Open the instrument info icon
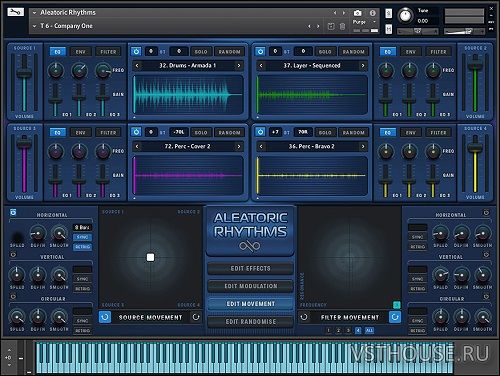The image size is (500, 376). point(373,13)
